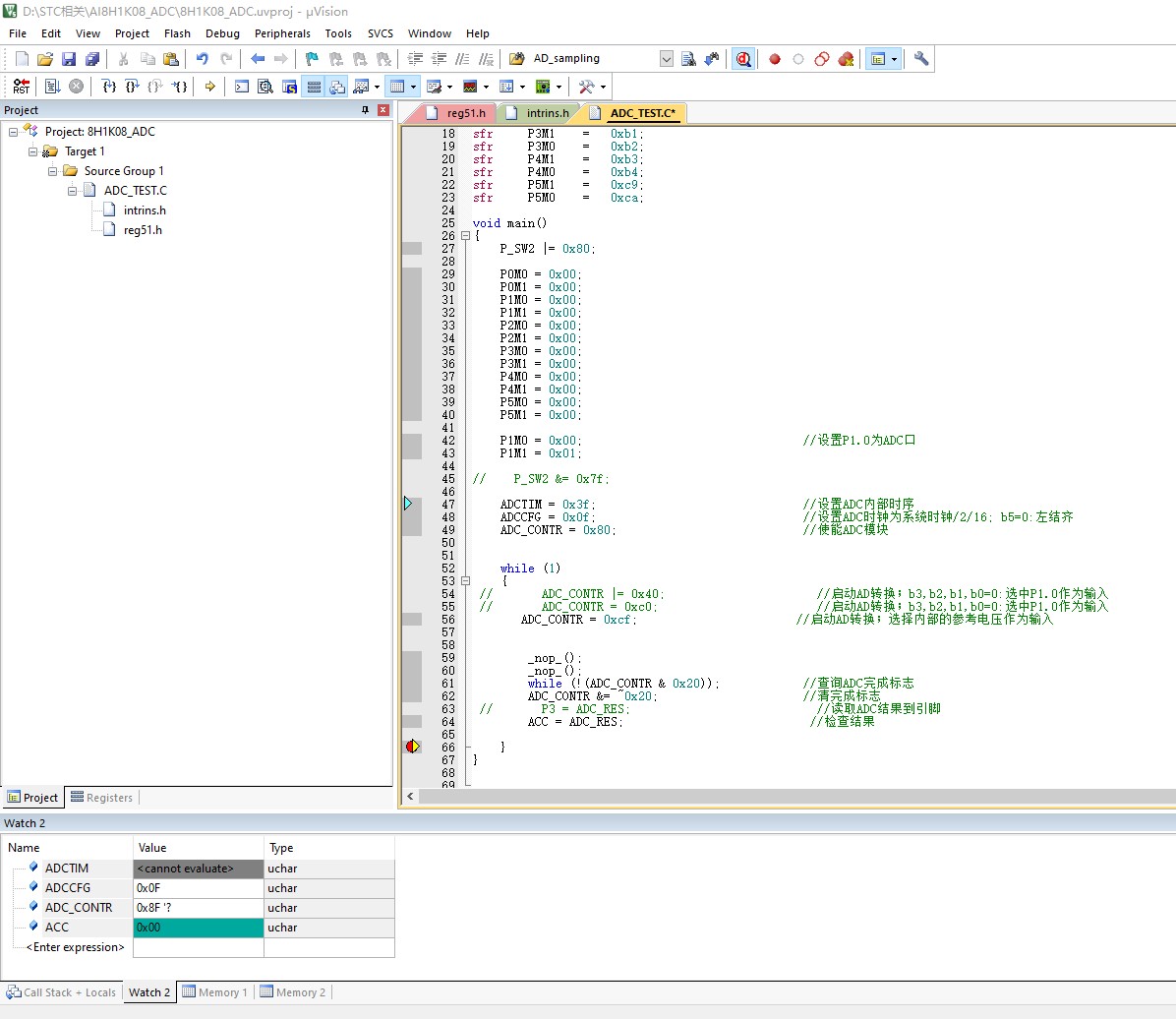Toggle the Disable All Breakpoints icon
Screen dimensions: 1176x1019
click(x=822, y=59)
